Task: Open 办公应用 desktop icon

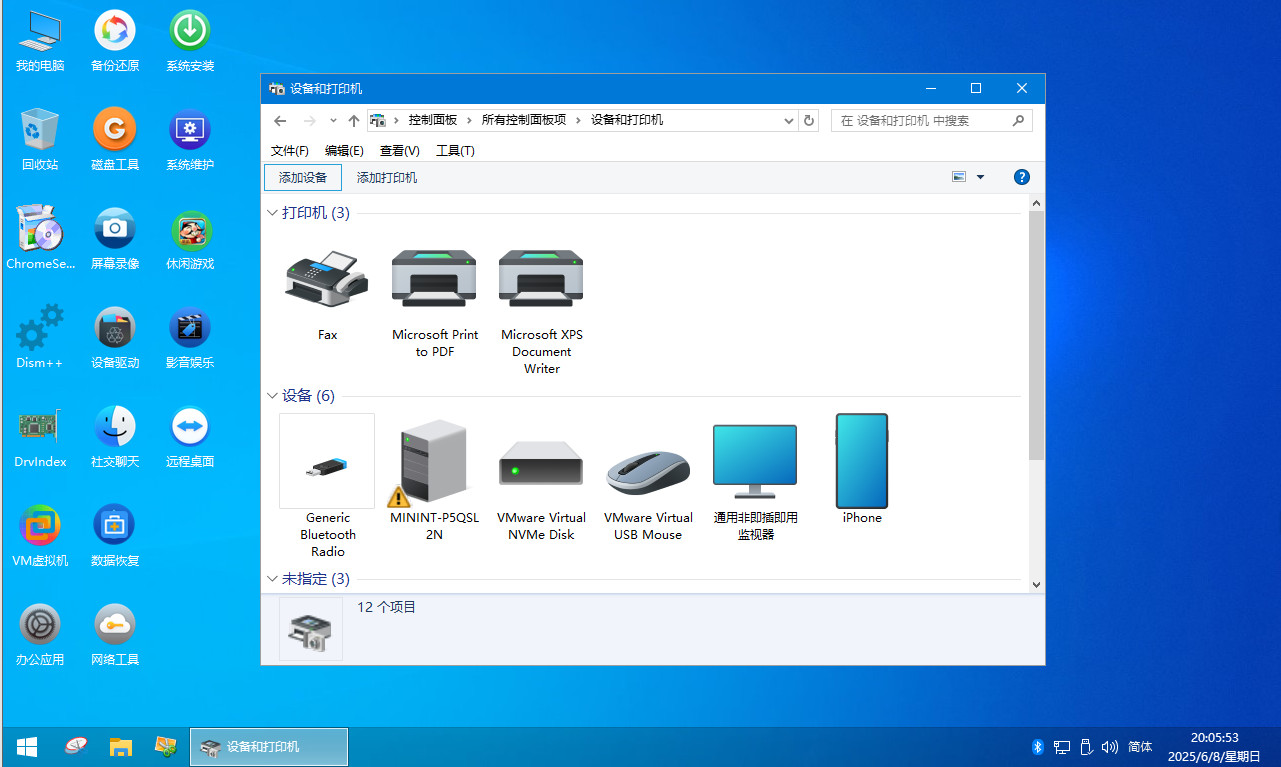Action: point(40,634)
